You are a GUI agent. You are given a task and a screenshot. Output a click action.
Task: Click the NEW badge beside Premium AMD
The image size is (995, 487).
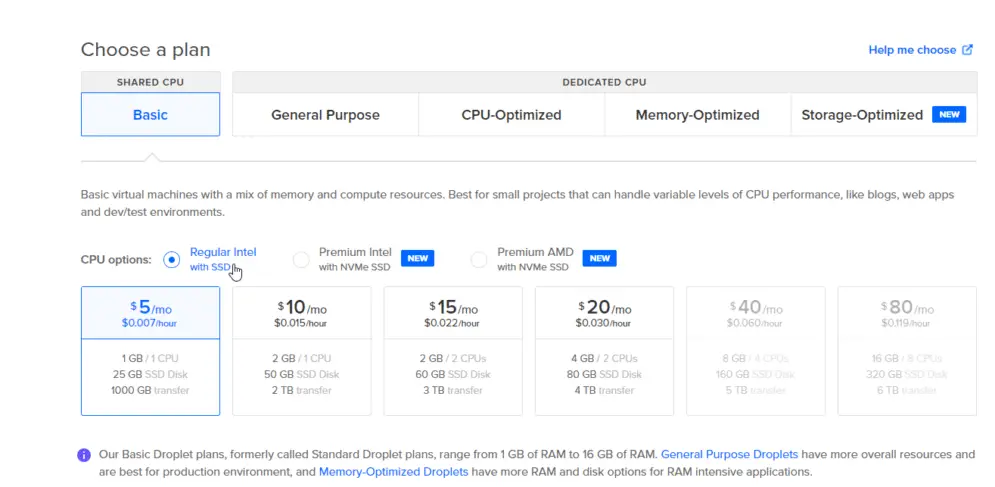click(599, 258)
